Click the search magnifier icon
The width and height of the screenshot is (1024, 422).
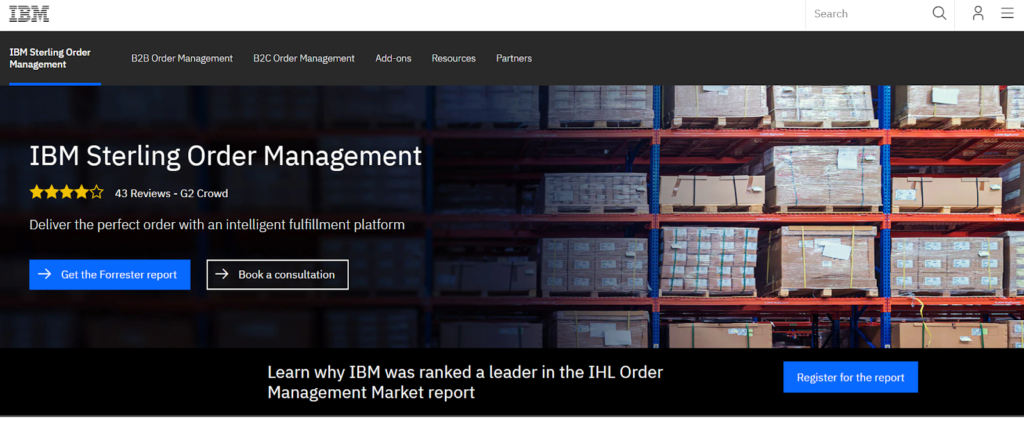coord(939,14)
